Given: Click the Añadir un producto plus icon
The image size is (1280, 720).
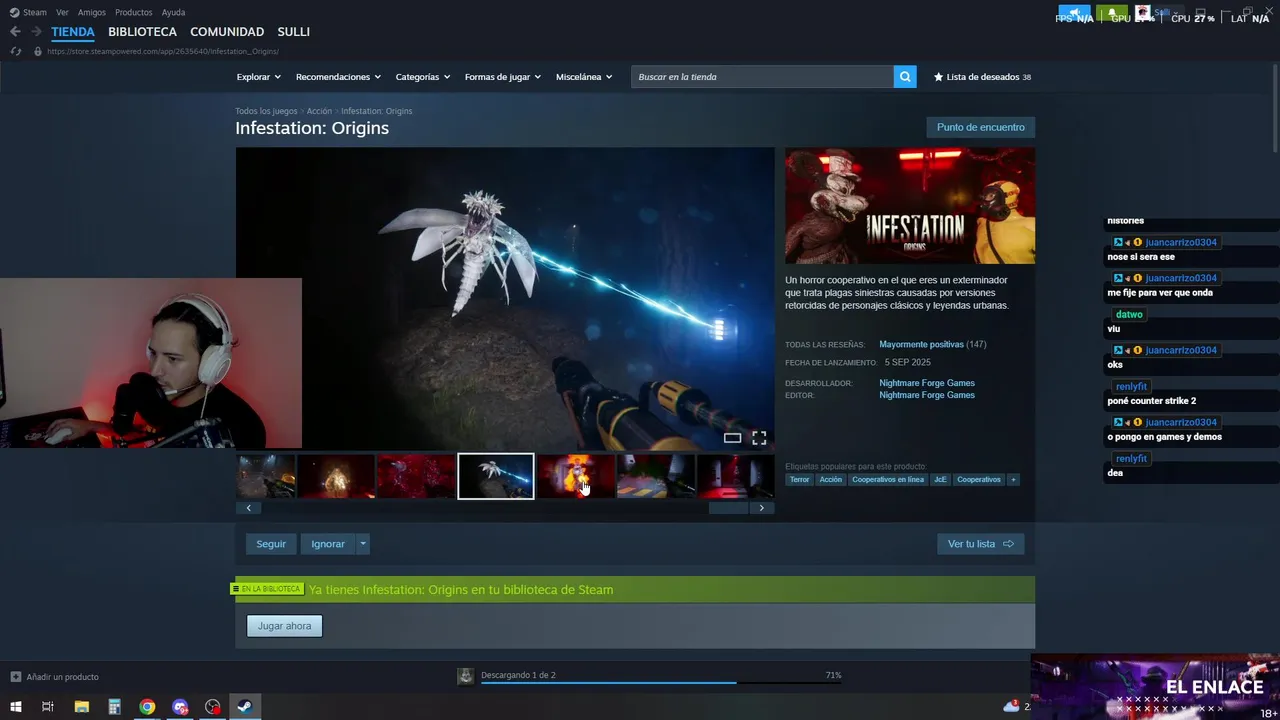Looking at the screenshot, I should click(x=15, y=677).
